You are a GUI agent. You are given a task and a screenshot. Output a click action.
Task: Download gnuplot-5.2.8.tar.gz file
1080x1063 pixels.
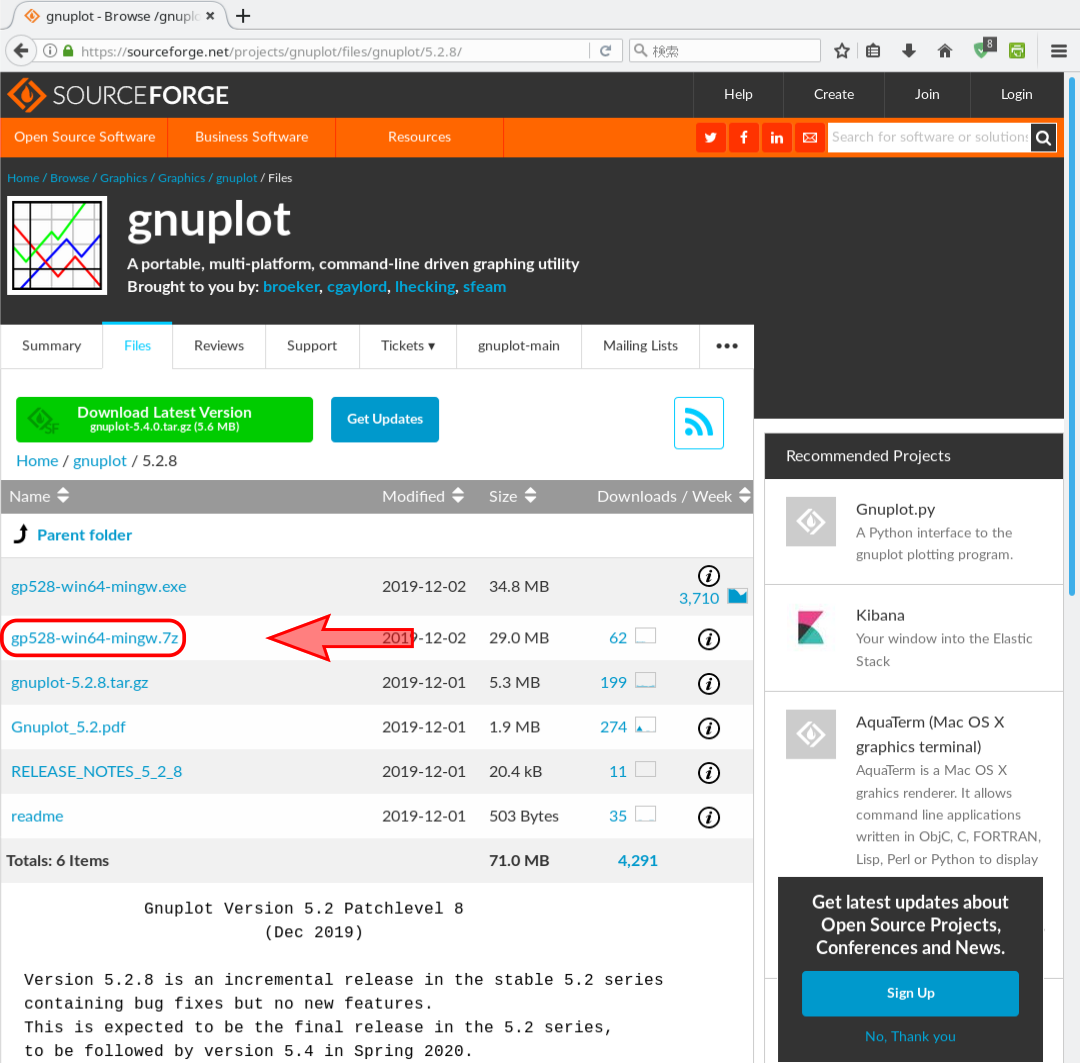click(80, 683)
